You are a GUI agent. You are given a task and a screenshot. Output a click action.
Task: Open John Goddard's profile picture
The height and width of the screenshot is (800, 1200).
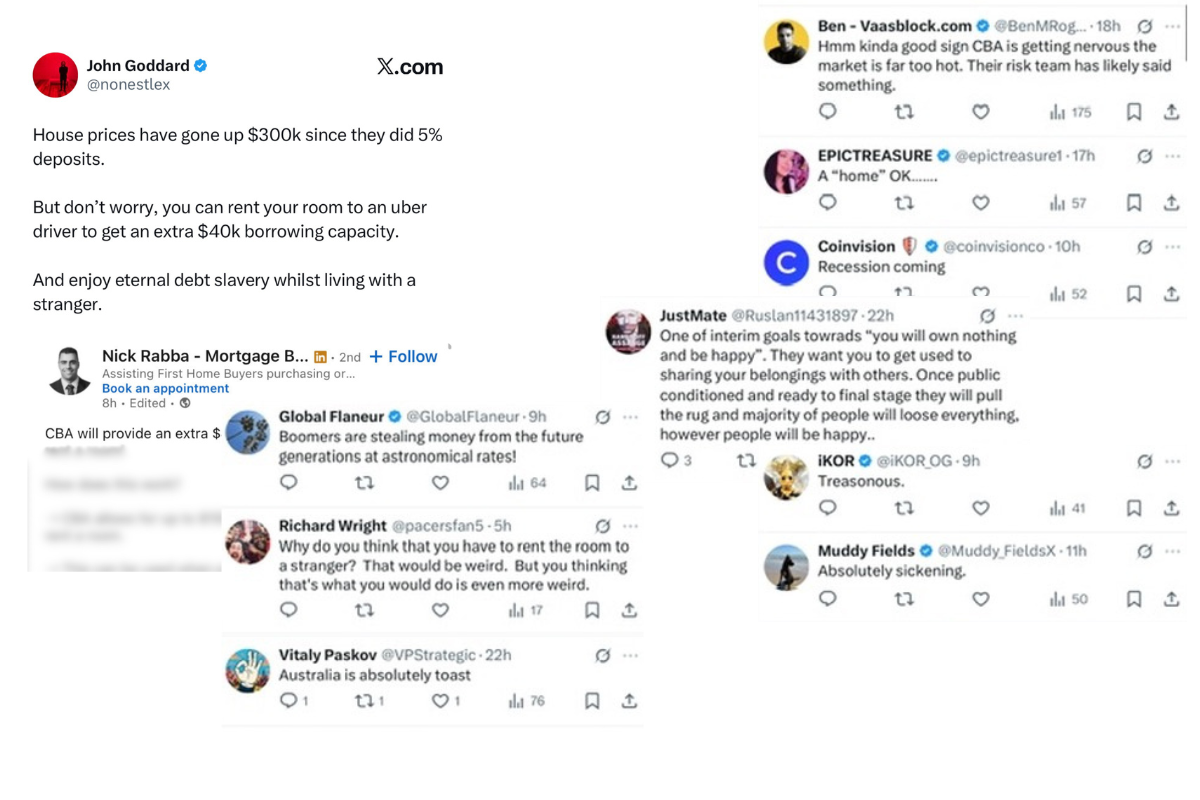(55, 75)
